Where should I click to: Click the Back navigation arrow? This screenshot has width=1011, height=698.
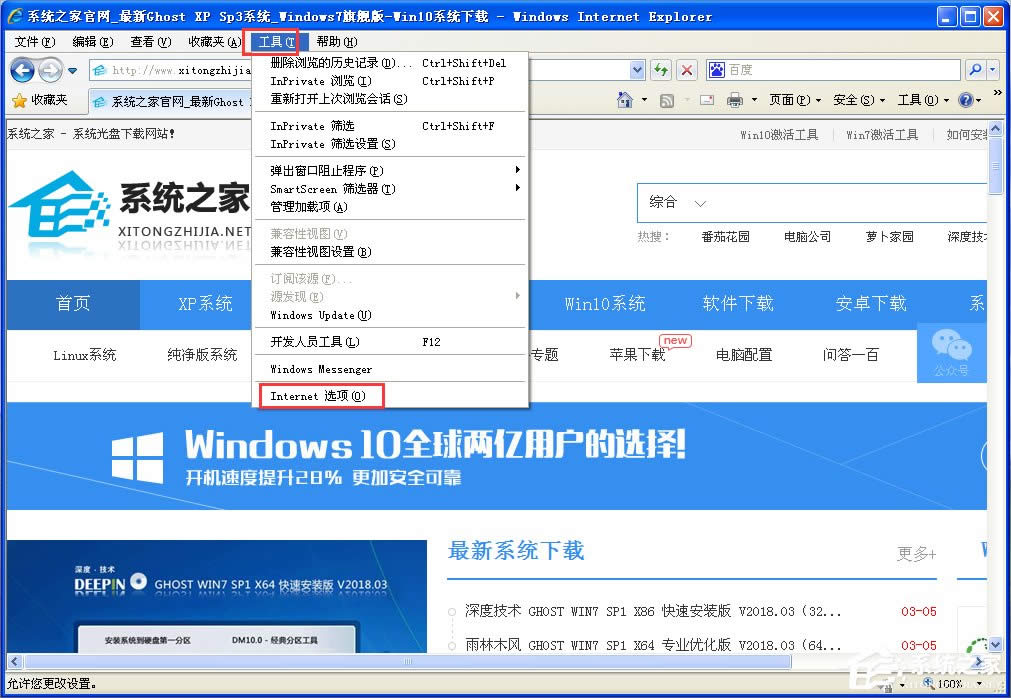click(22, 70)
